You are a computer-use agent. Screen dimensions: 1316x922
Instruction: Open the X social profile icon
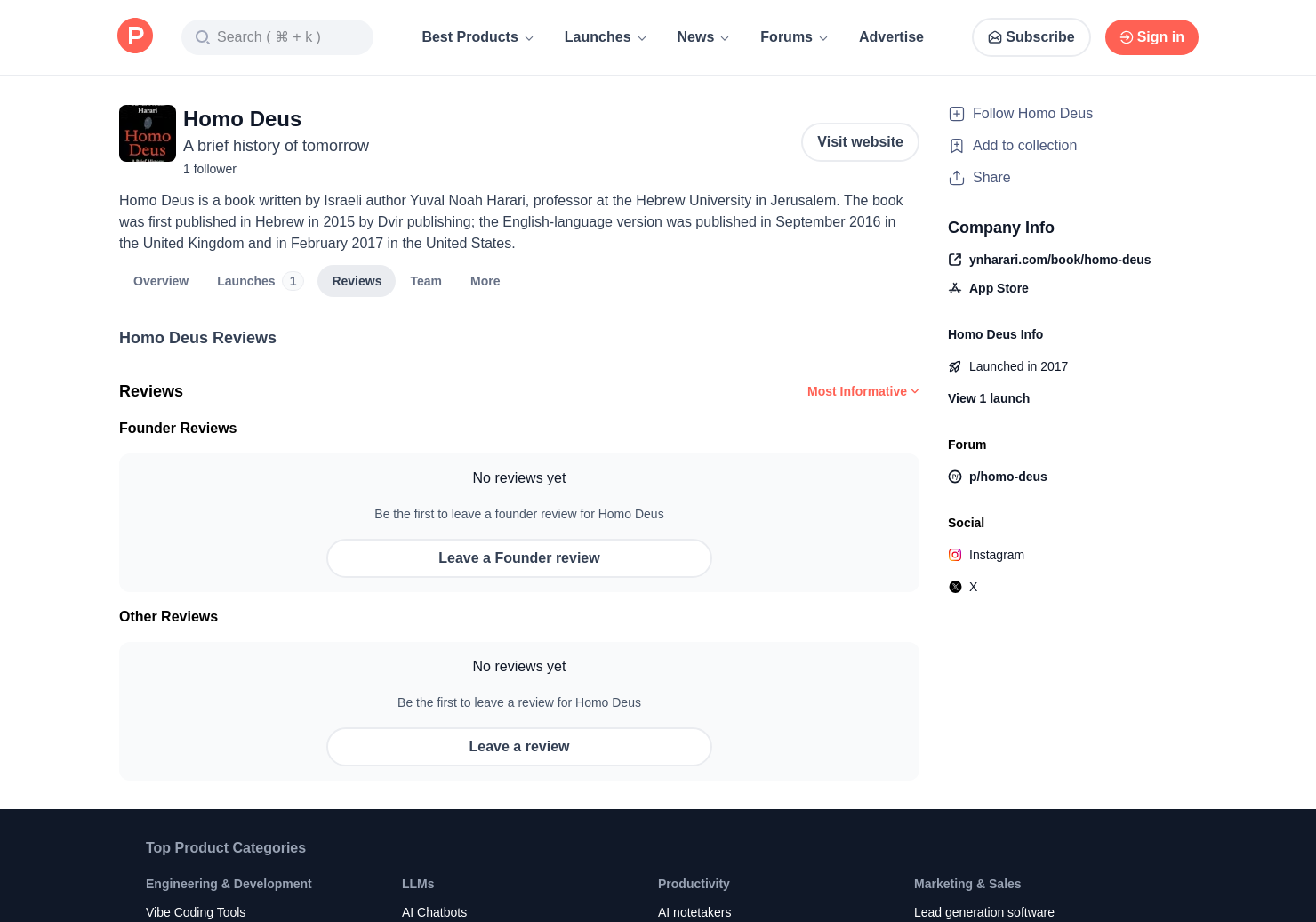click(955, 587)
